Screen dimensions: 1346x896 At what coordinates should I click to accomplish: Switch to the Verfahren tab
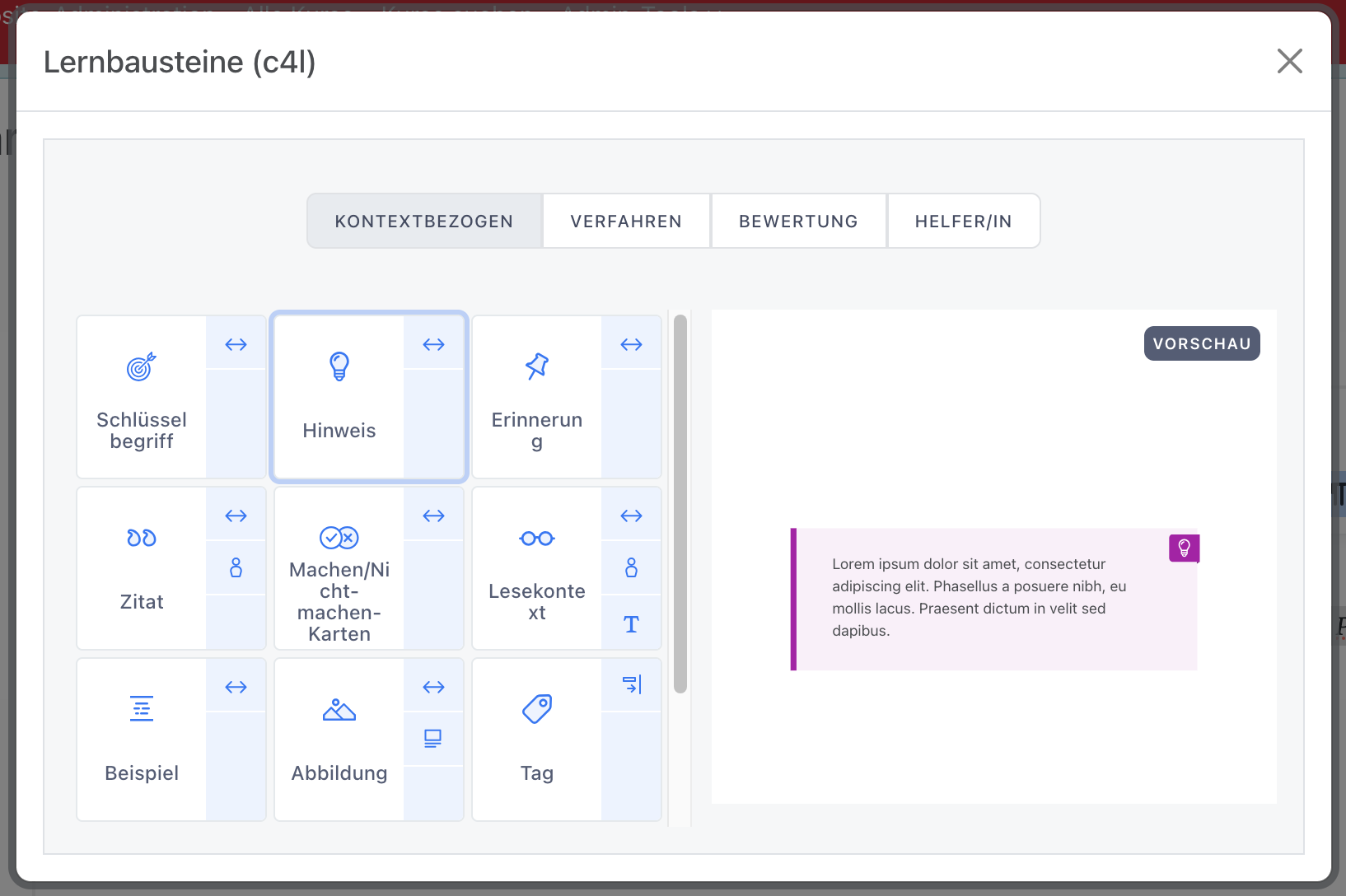coord(626,222)
